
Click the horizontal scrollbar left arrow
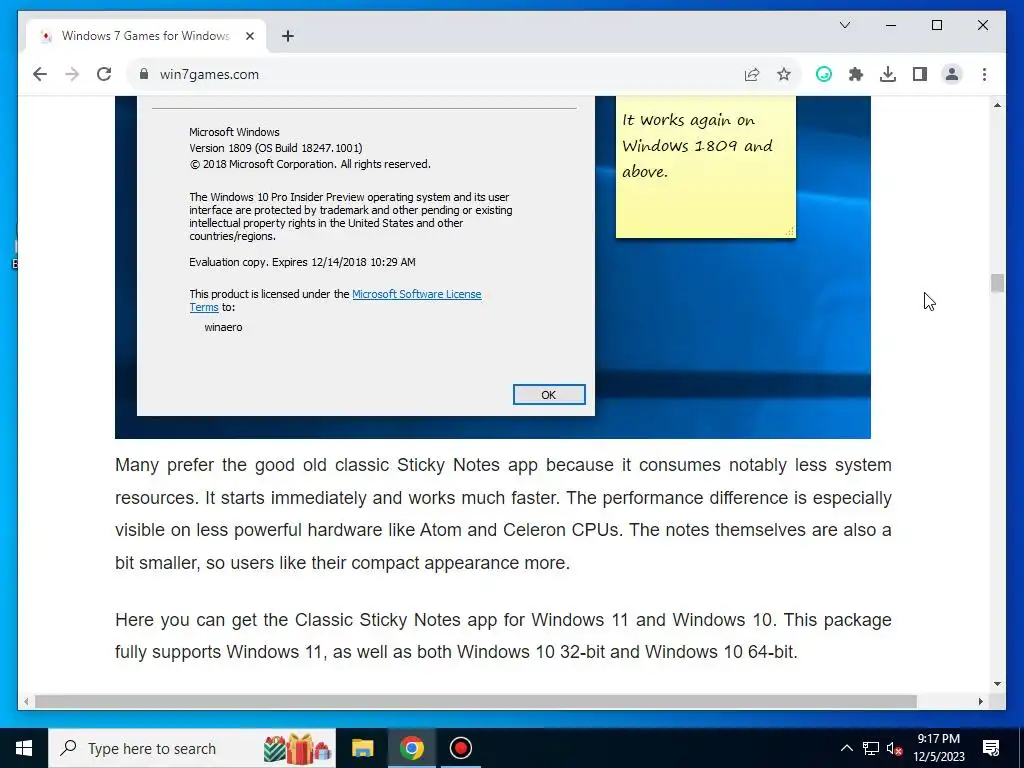point(25,701)
